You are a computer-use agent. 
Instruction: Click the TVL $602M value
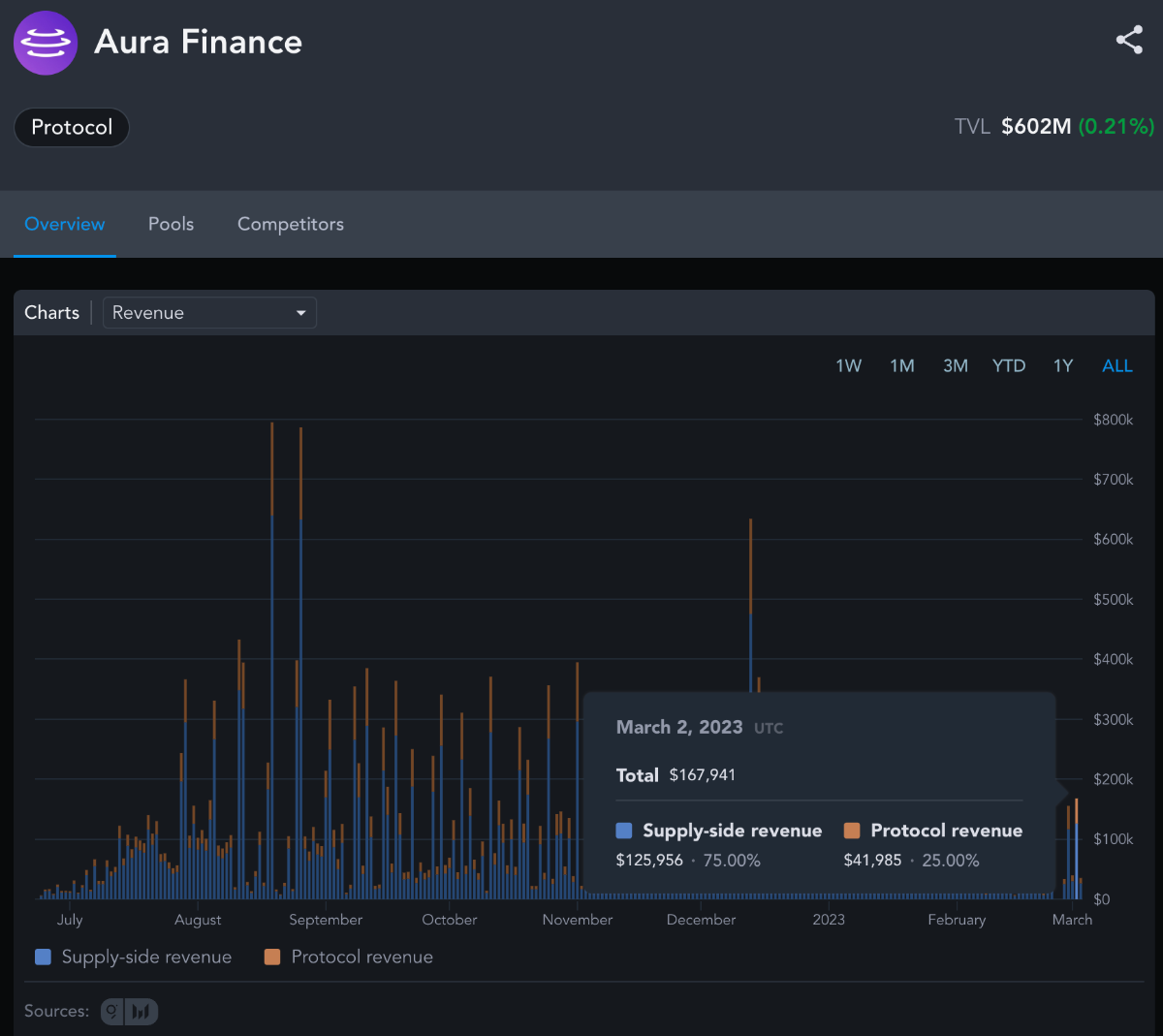(1036, 126)
